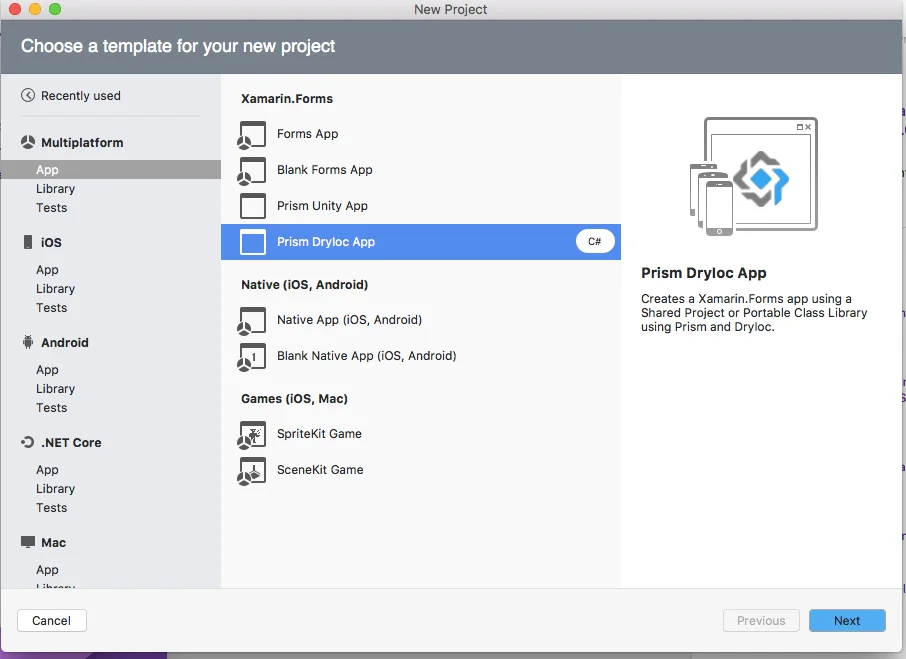Select App under Multiplatform
The height and width of the screenshot is (659, 906).
point(110,170)
